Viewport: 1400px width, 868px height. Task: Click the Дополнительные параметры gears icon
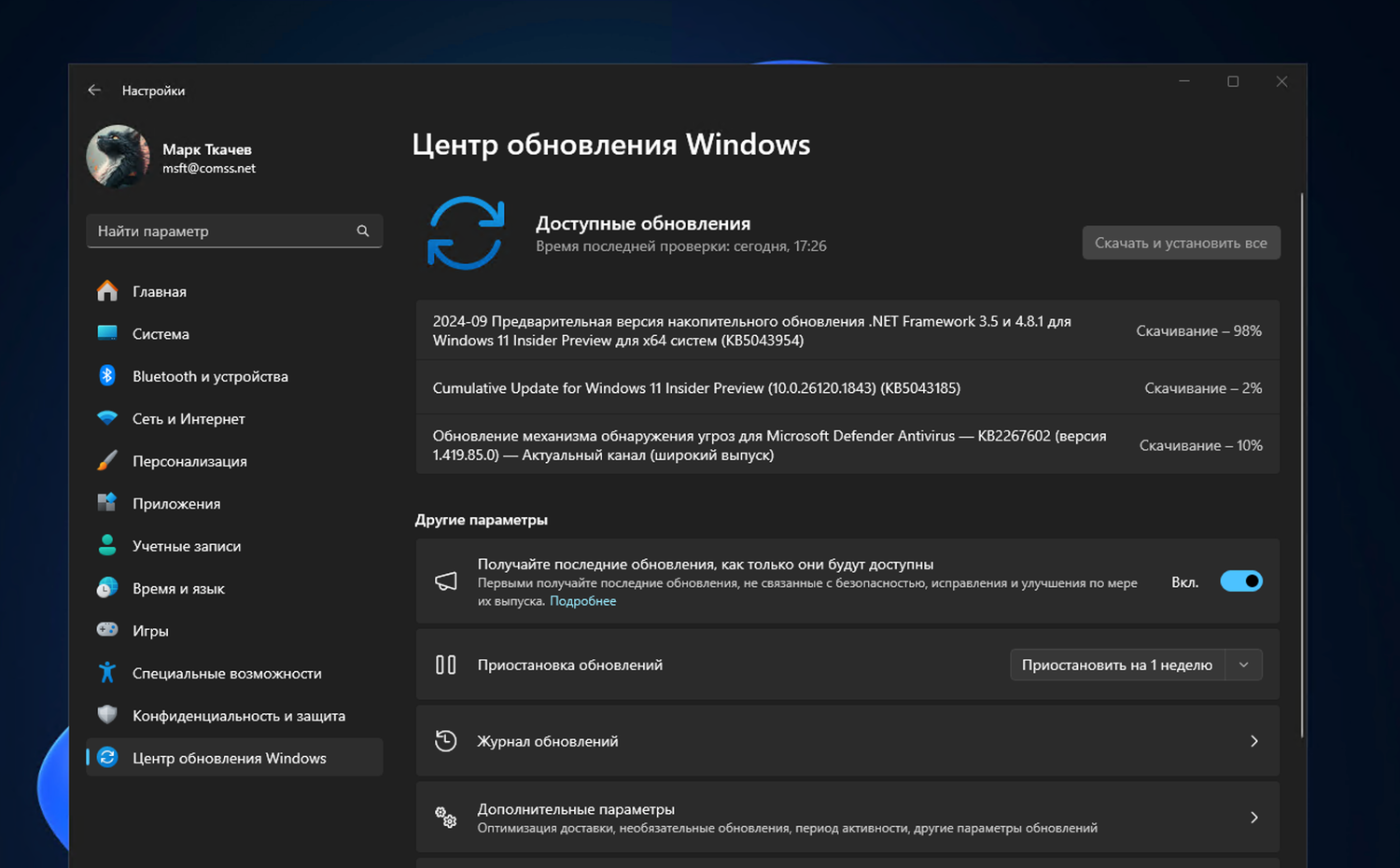446,818
